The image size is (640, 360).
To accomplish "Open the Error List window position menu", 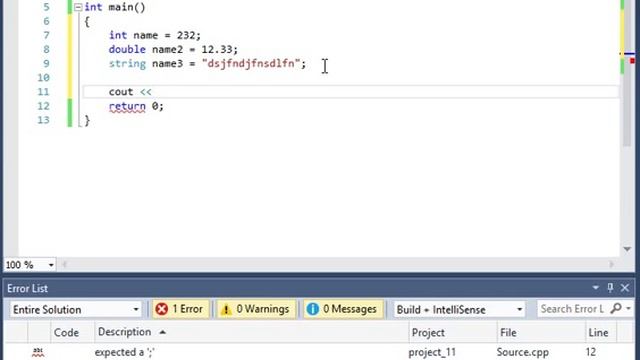I will (x=596, y=288).
